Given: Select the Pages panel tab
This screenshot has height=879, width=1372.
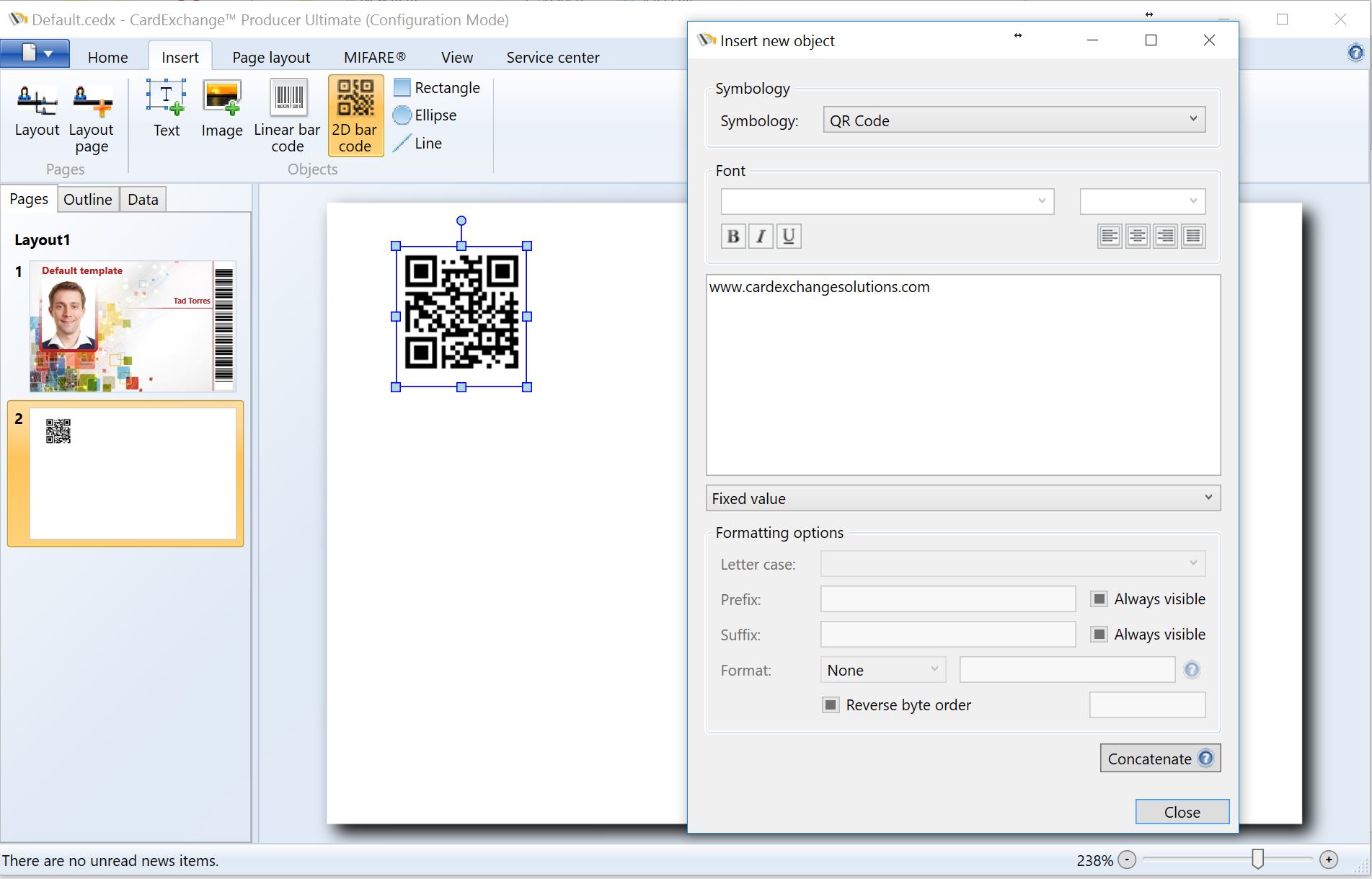Looking at the screenshot, I should (x=29, y=198).
